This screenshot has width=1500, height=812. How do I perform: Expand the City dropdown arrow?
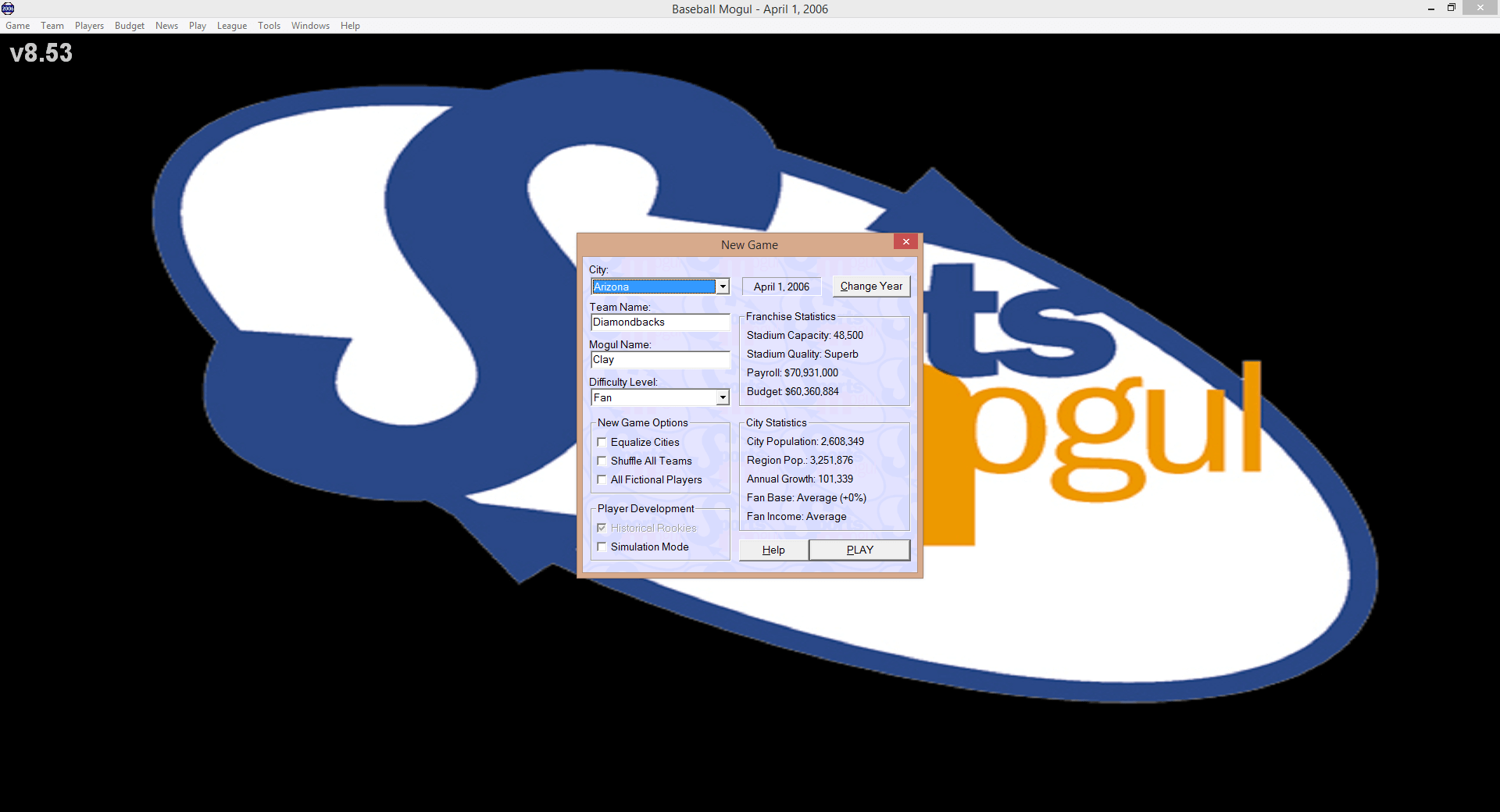723,287
